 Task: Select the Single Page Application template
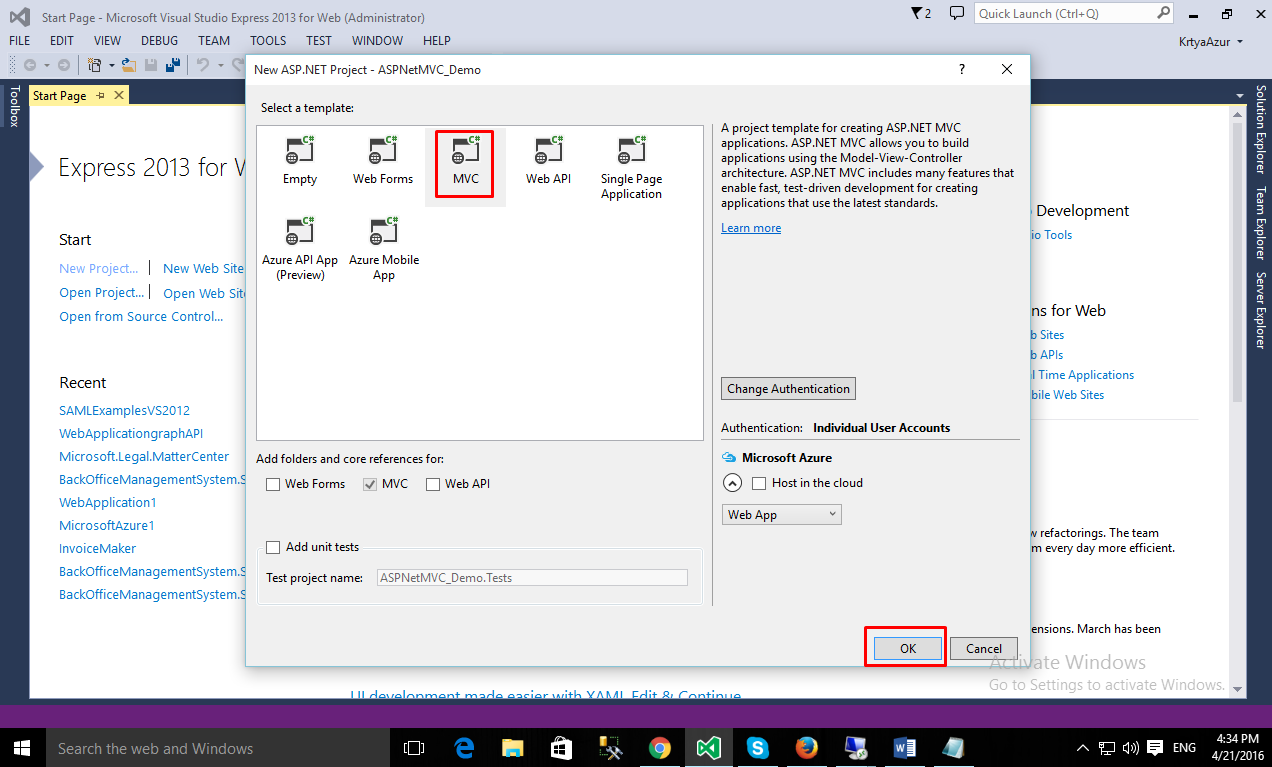pos(631,168)
